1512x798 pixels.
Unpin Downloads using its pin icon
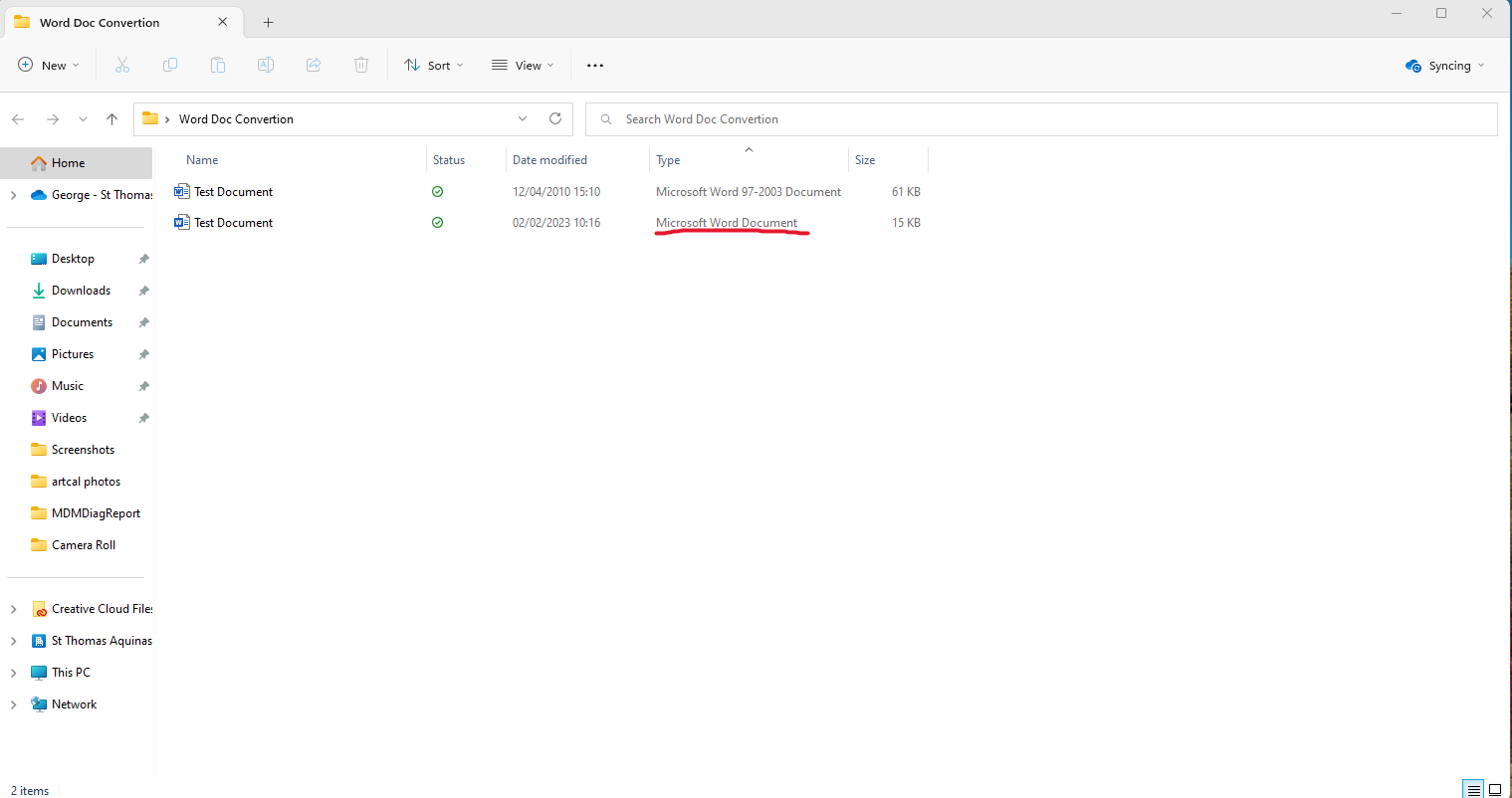coord(143,291)
